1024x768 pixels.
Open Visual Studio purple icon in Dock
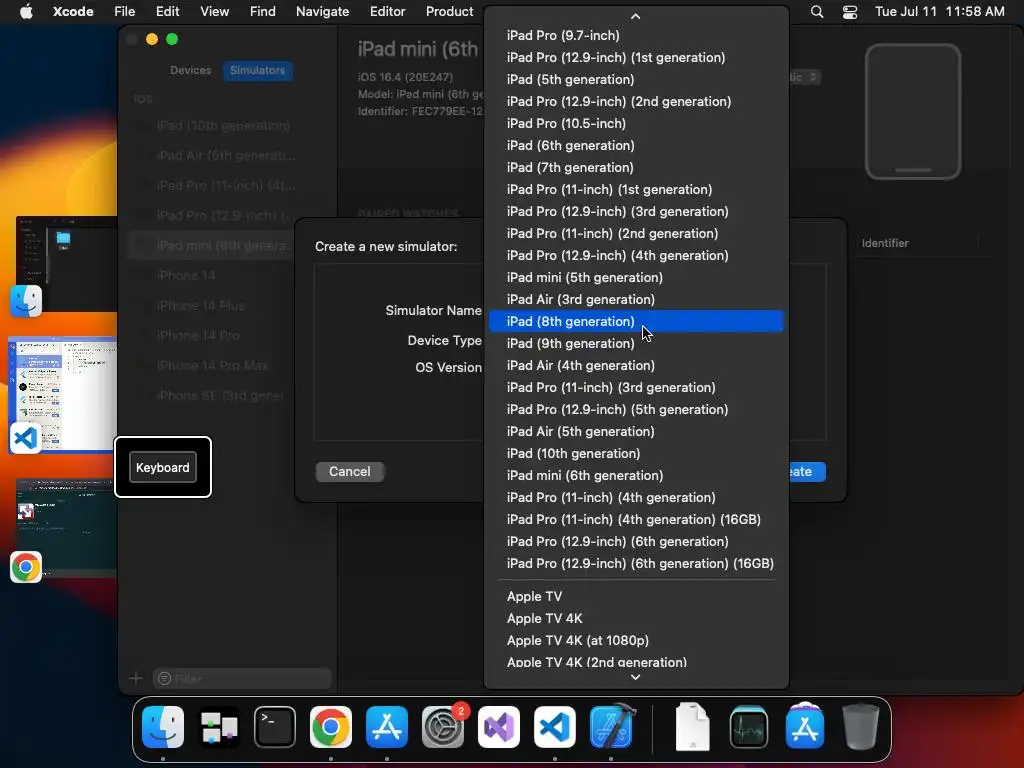[x=499, y=727]
